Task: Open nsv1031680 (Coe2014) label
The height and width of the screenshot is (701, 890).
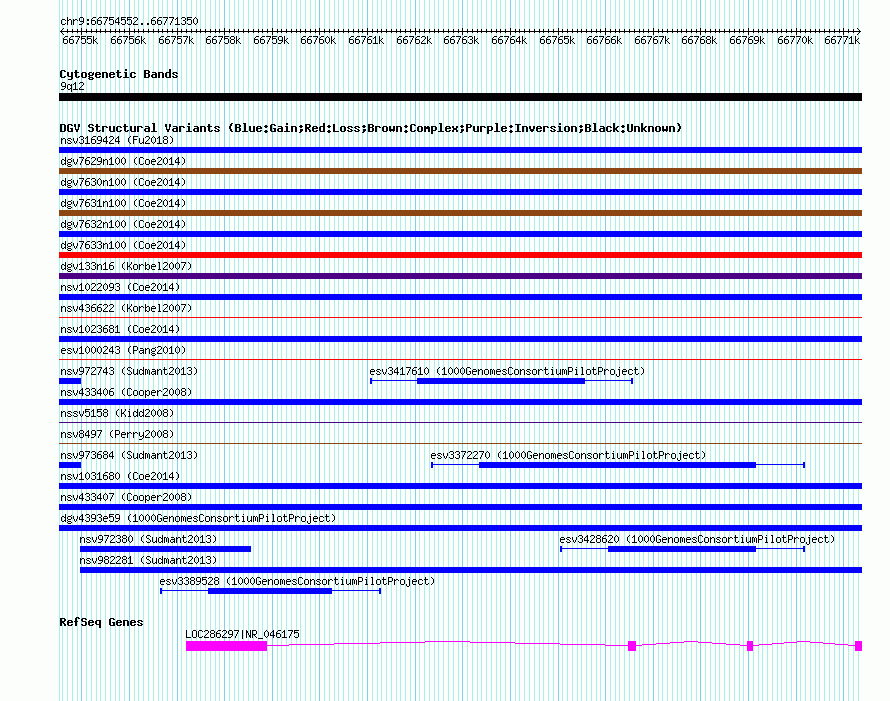Action: coord(120,476)
